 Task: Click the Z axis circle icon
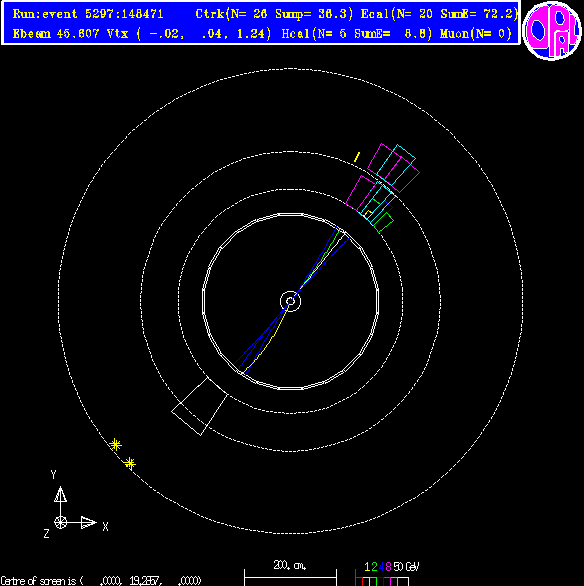click(61, 522)
